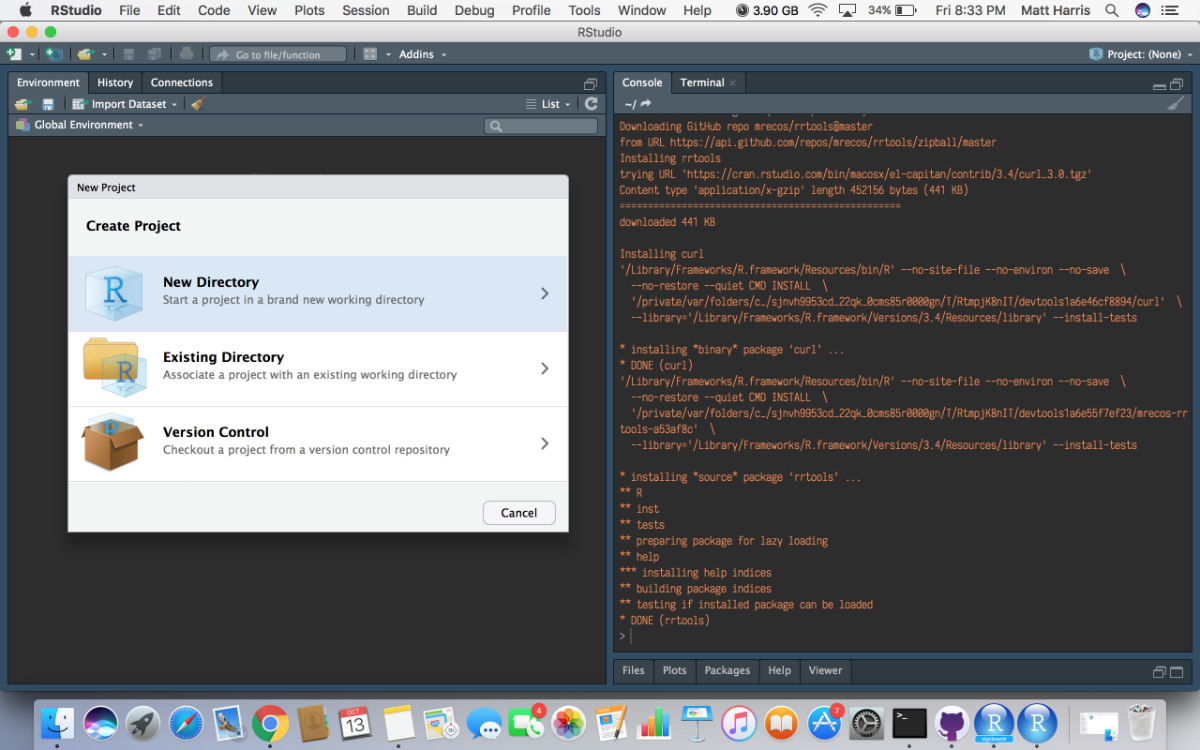Switch to the Viewer tab
Viewport: 1200px width, 750px height.
826,671
